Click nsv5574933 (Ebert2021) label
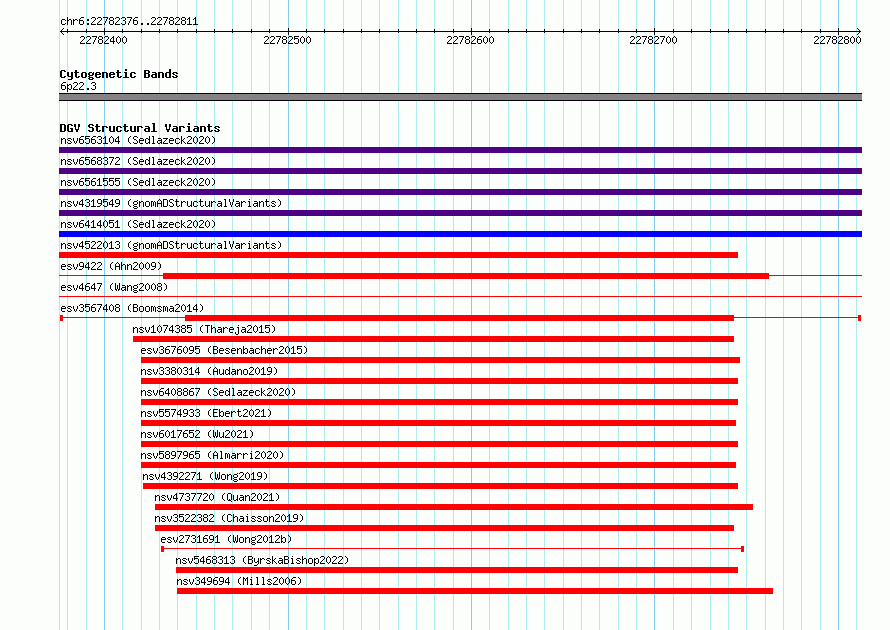The image size is (890, 630). 206,413
